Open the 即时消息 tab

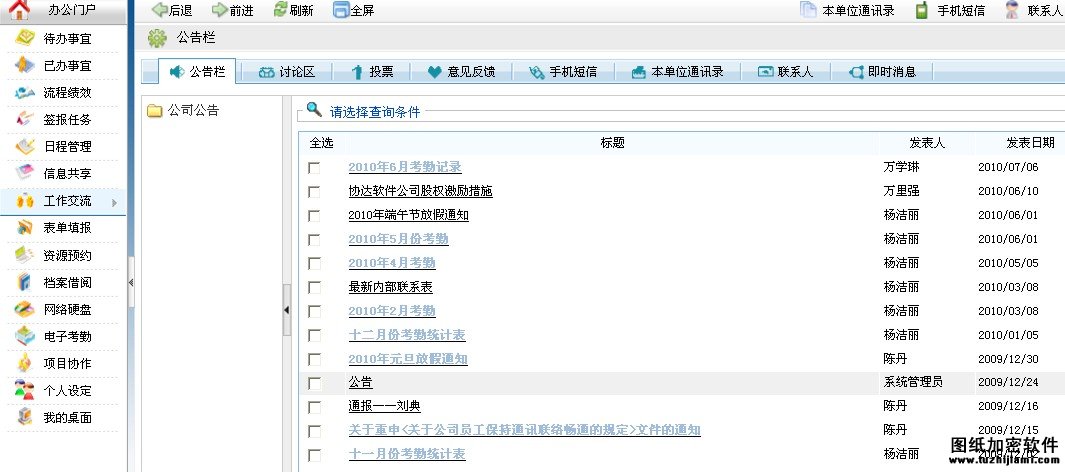coord(883,71)
